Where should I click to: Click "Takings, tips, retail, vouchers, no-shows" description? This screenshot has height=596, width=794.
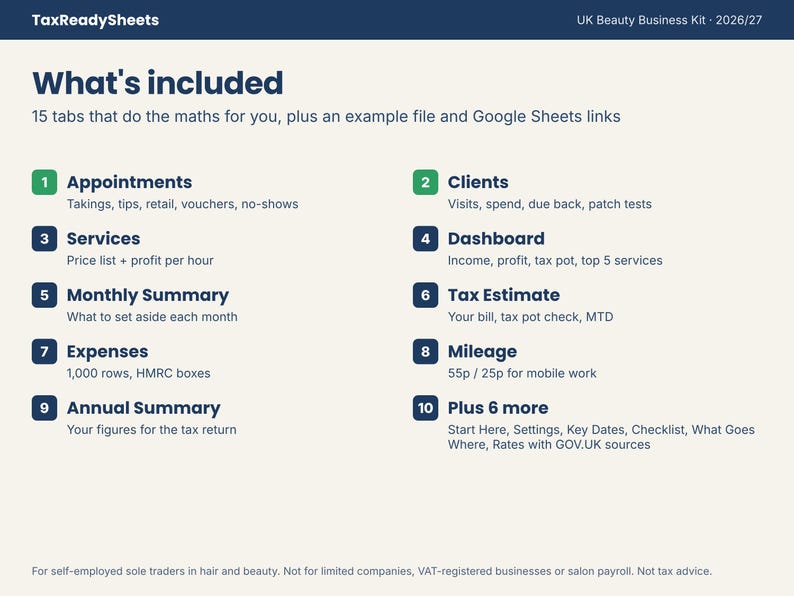(x=182, y=204)
